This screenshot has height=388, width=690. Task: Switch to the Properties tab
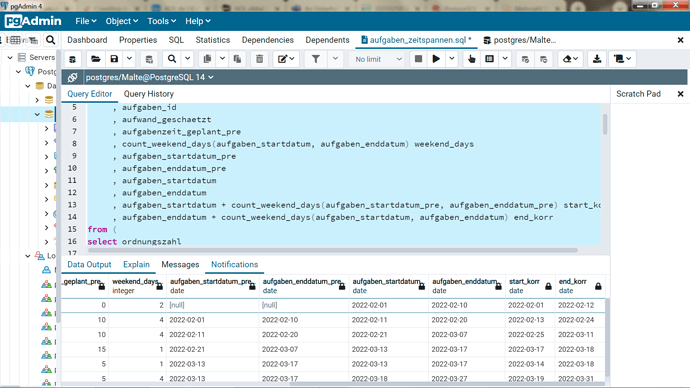pyautogui.click(x=138, y=40)
